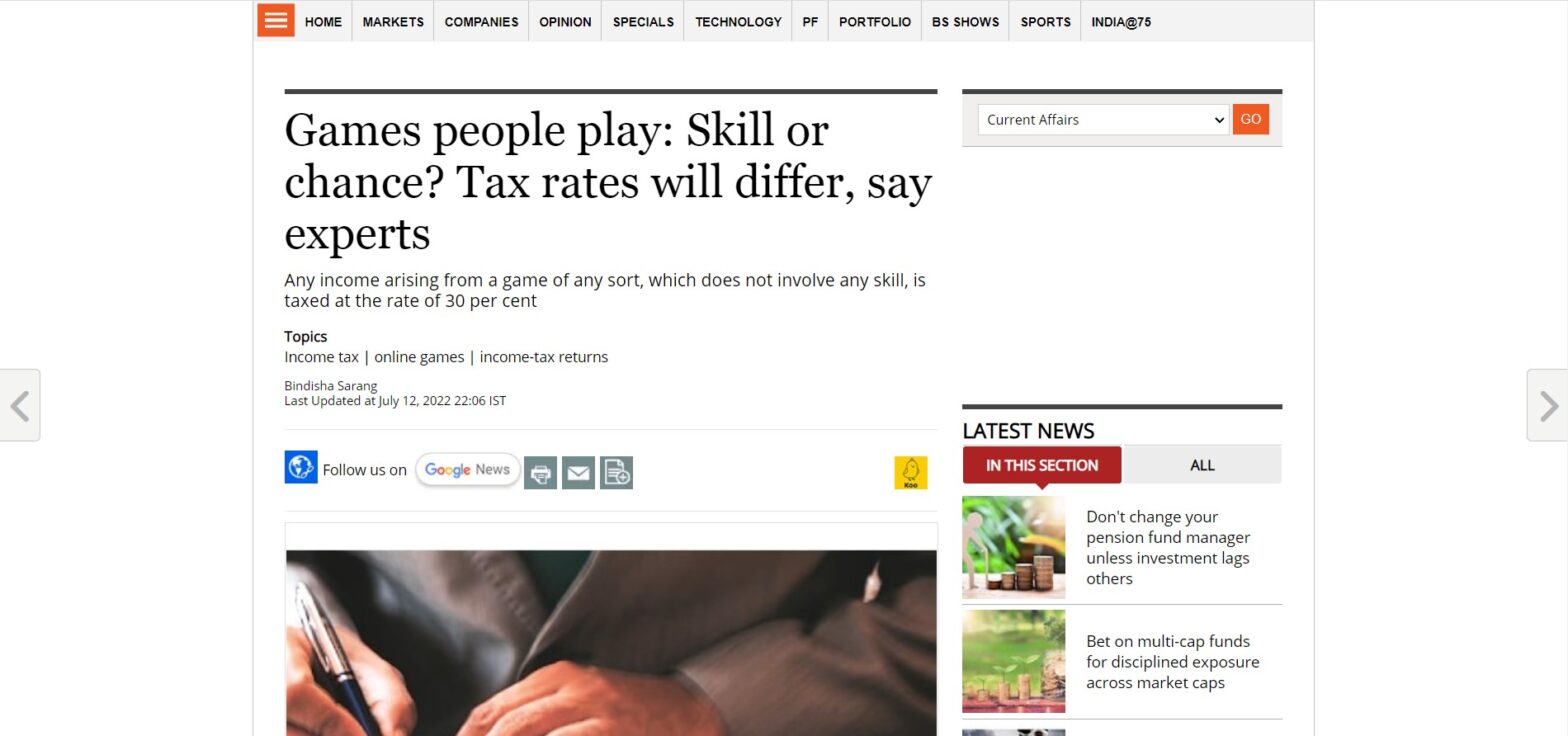The height and width of the screenshot is (736, 1568).
Task: Click the yellow Koo bird icon
Action: point(911,473)
